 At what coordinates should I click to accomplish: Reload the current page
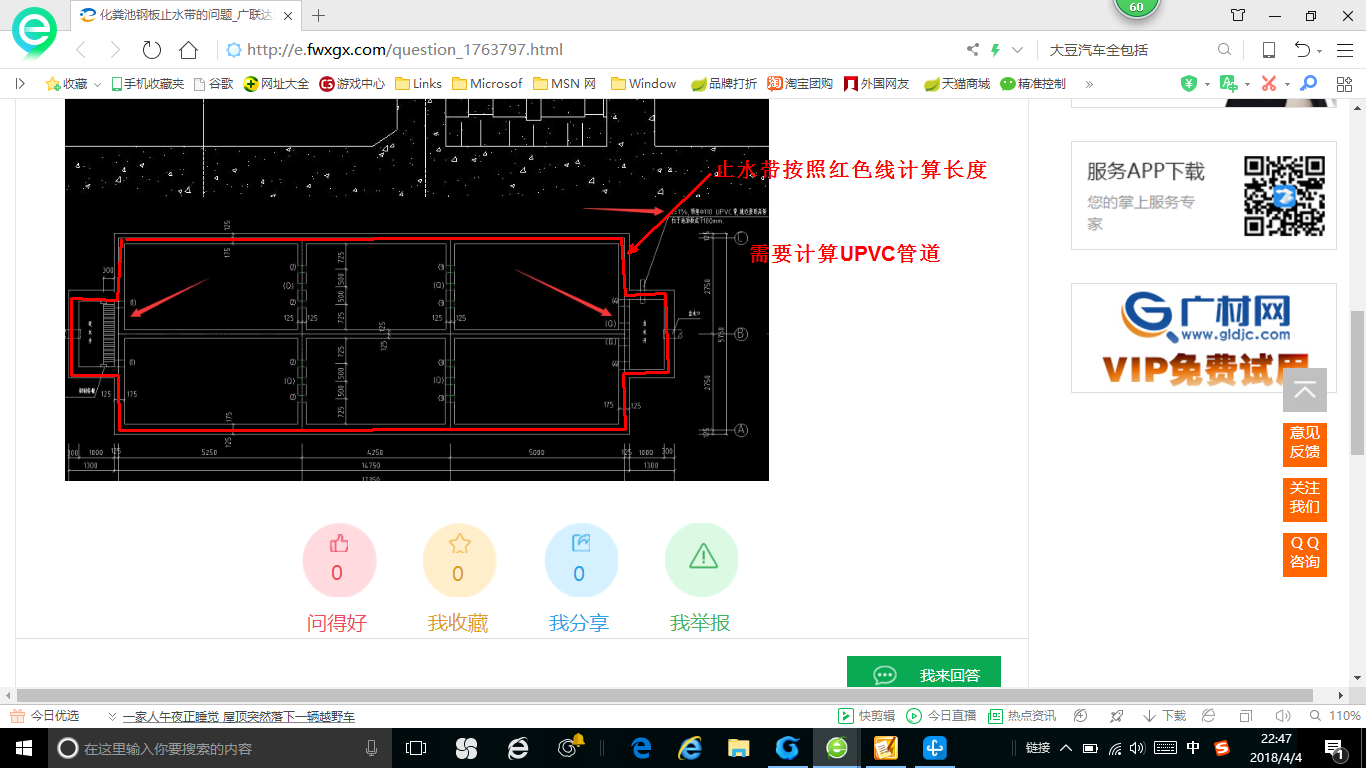point(152,50)
